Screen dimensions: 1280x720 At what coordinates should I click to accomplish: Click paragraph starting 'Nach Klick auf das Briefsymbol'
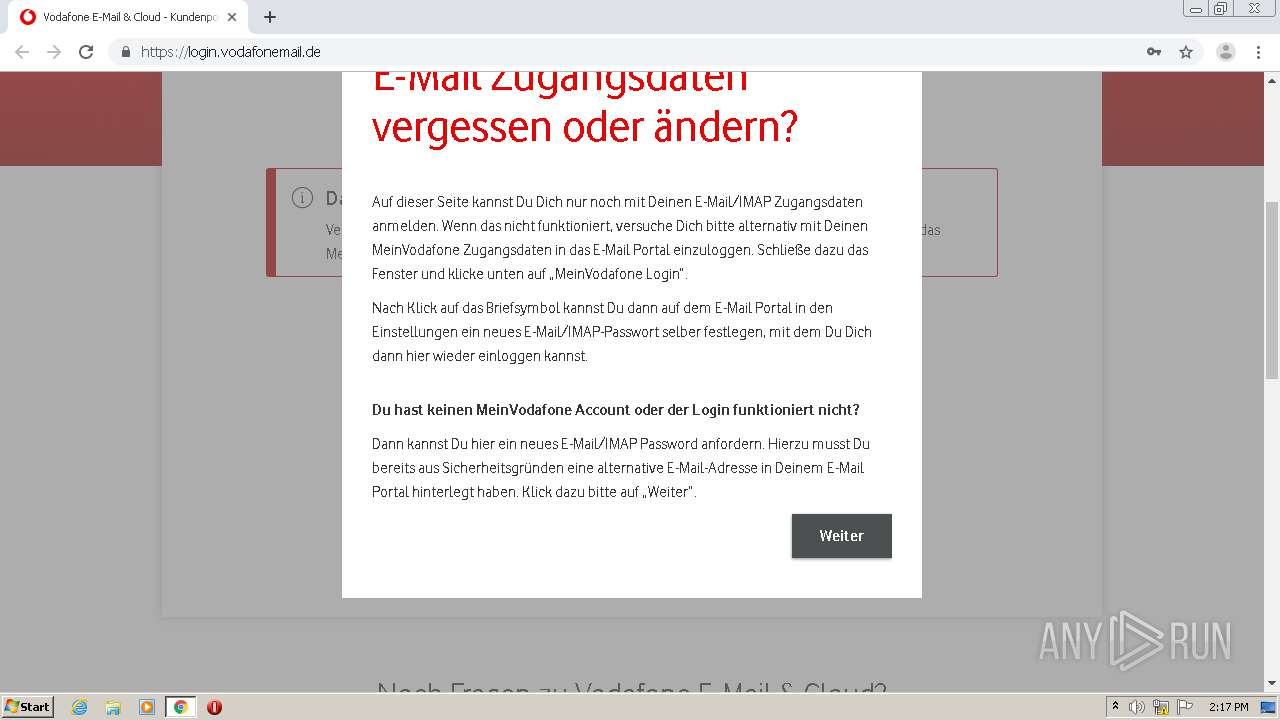[622, 332]
